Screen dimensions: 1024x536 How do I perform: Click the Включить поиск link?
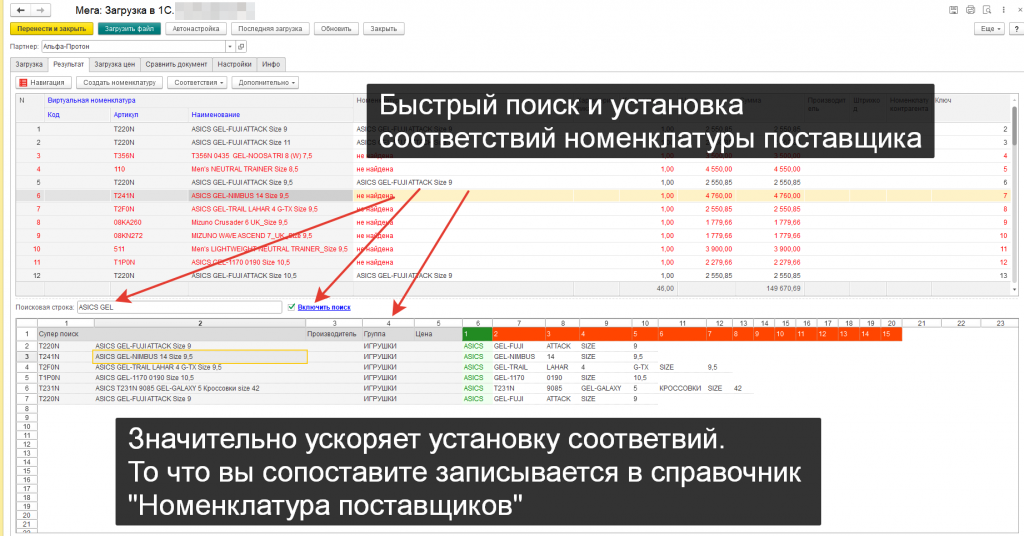click(x=324, y=307)
